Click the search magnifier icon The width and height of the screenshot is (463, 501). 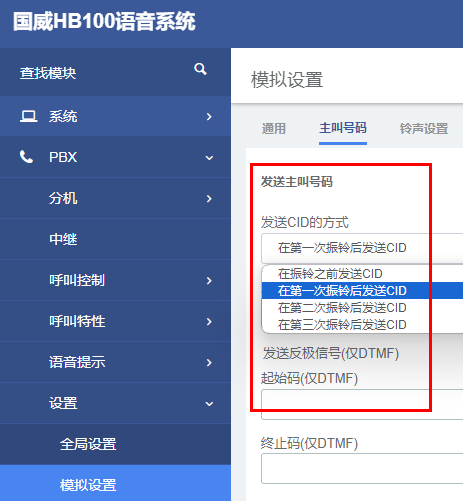click(x=200, y=69)
